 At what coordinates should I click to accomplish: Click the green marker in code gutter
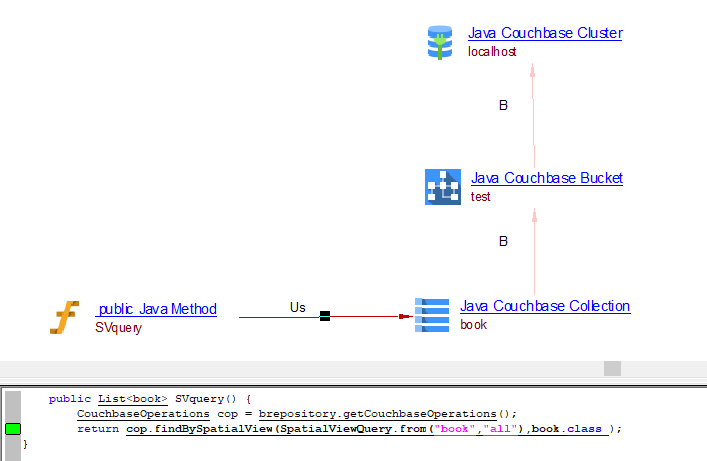click(13, 429)
